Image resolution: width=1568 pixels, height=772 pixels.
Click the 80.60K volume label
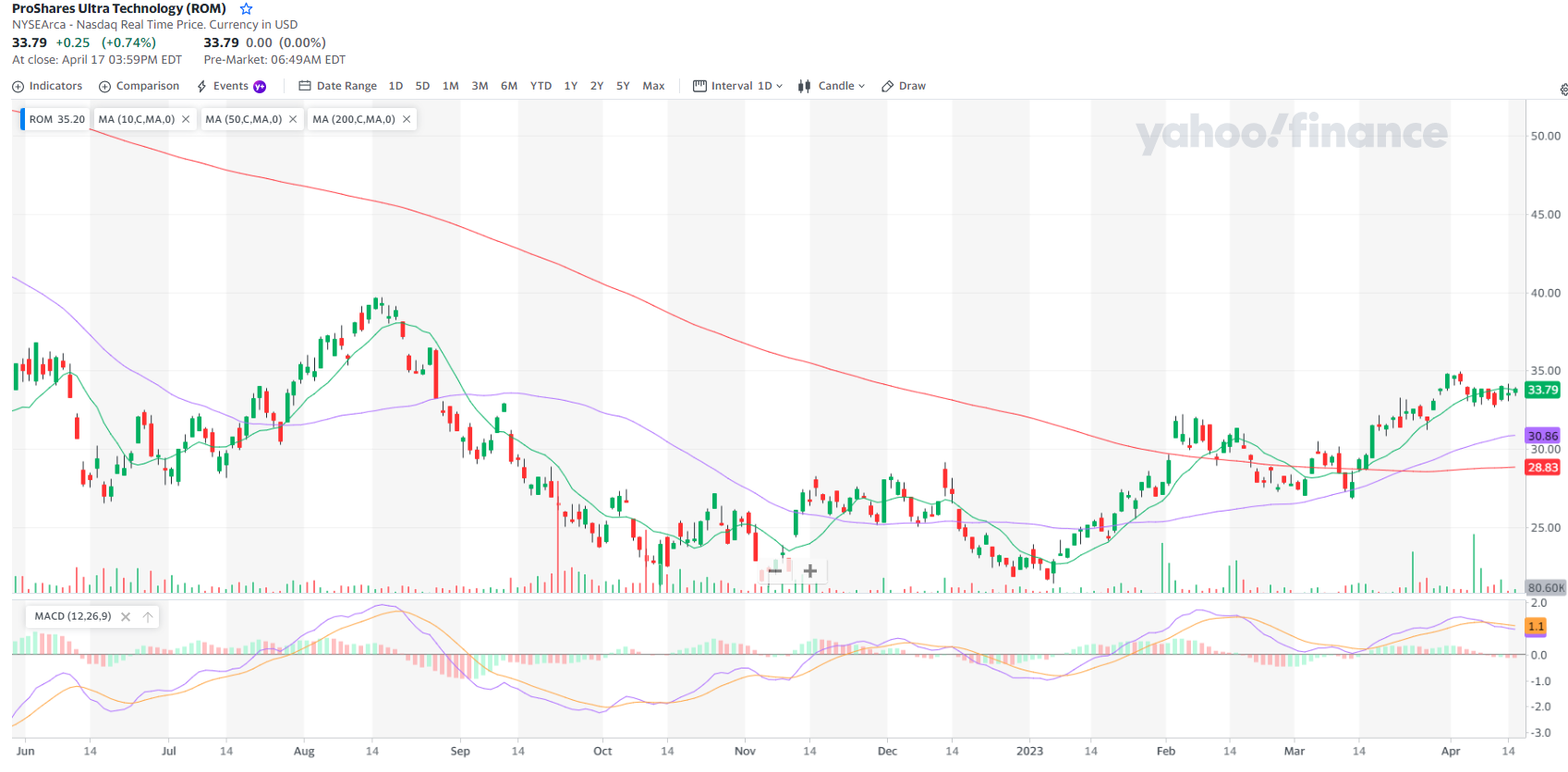(1546, 587)
